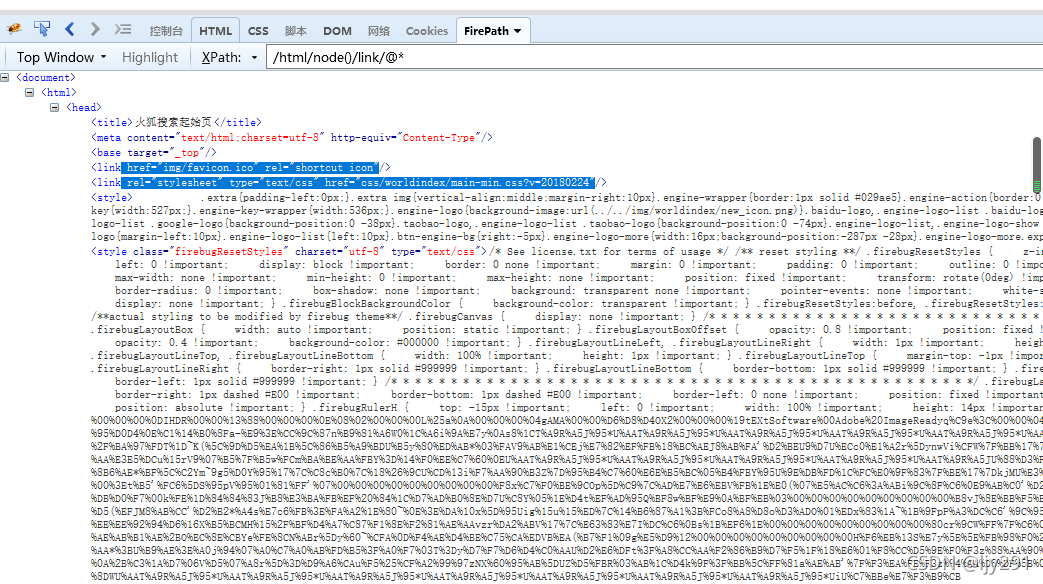The image size is (1043, 584).
Task: Click the "text/html;charset=utf-8" attribute value
Action: click(x=250, y=138)
